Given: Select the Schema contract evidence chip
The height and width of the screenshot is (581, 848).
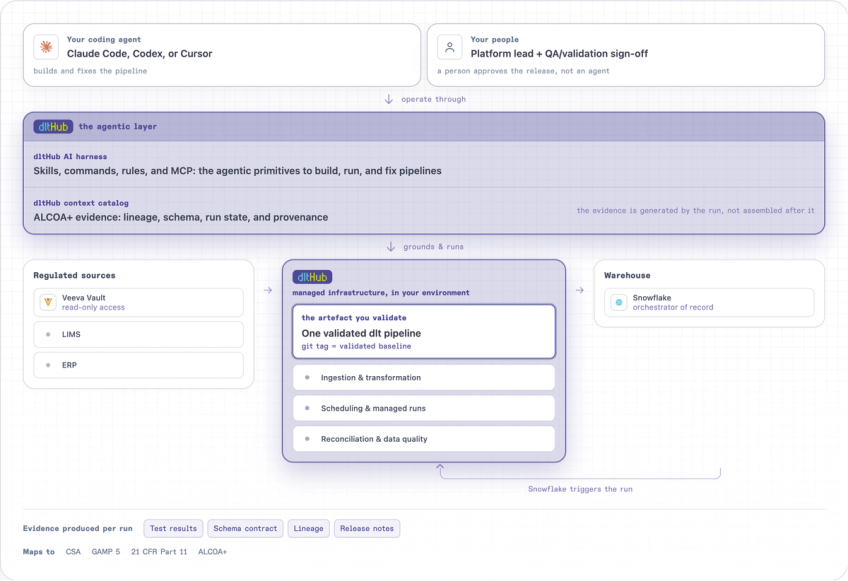Looking at the screenshot, I should [245, 529].
